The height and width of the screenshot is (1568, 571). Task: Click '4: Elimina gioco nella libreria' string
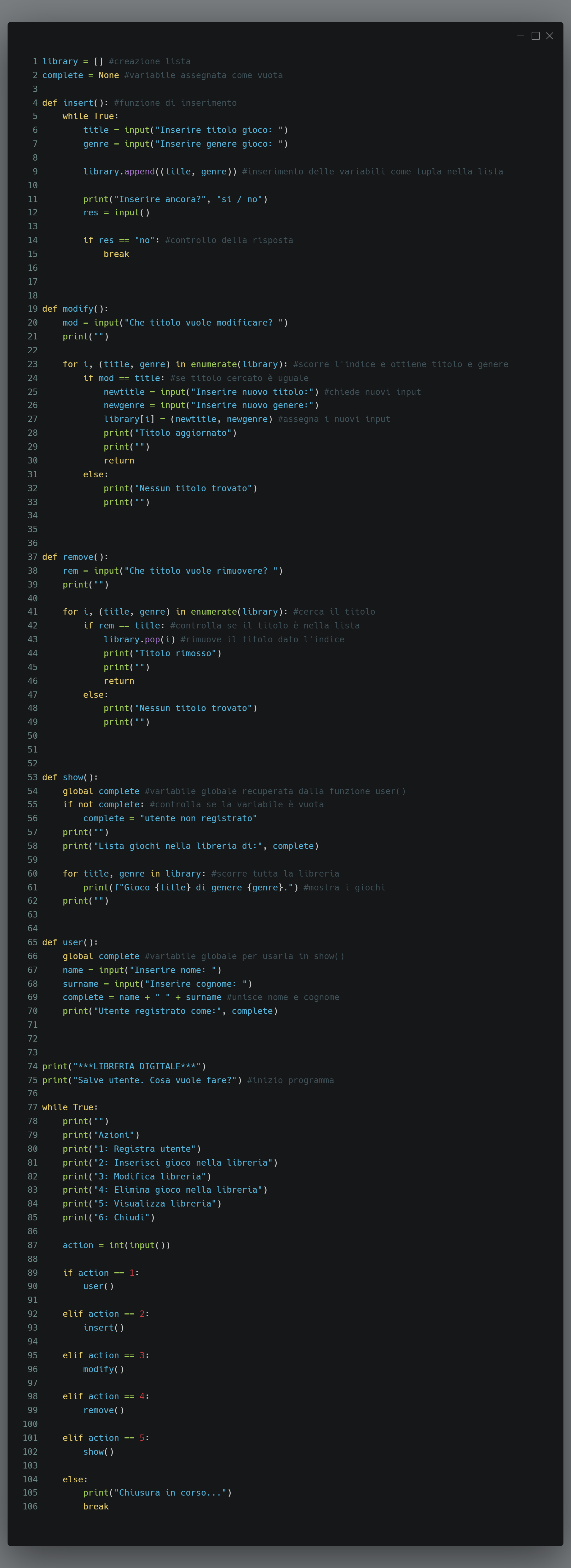pyautogui.click(x=178, y=1190)
